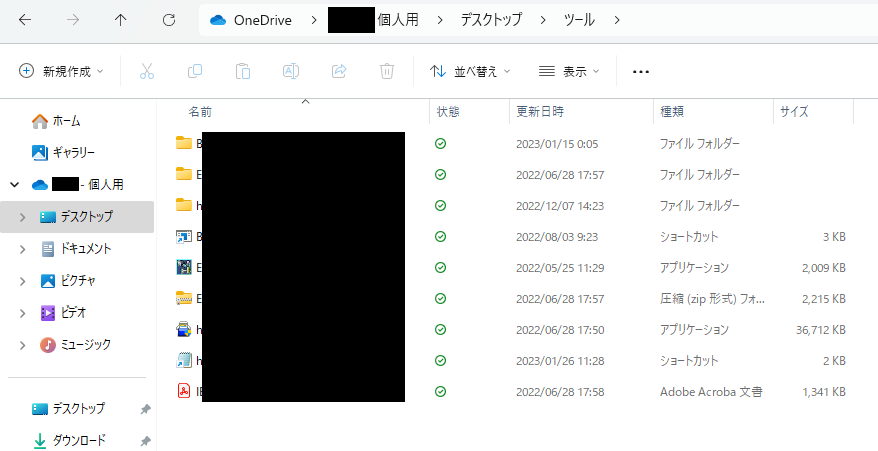Open the three-dot more options menu
This screenshot has height=451, width=878.
point(641,72)
